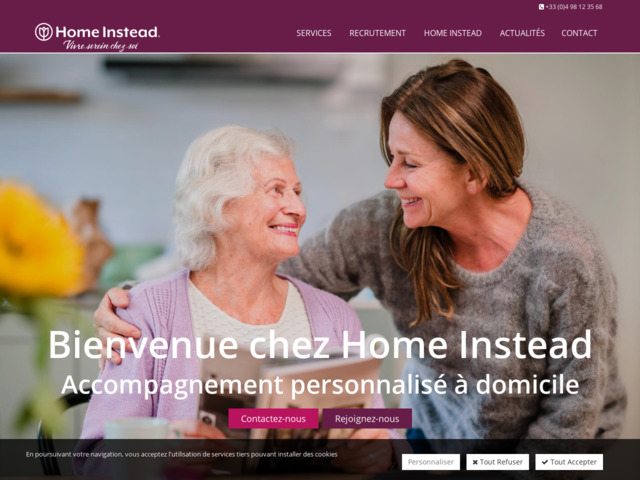640x480 pixels.
Task: Click the Contactez-nous button
Action: tap(273, 419)
